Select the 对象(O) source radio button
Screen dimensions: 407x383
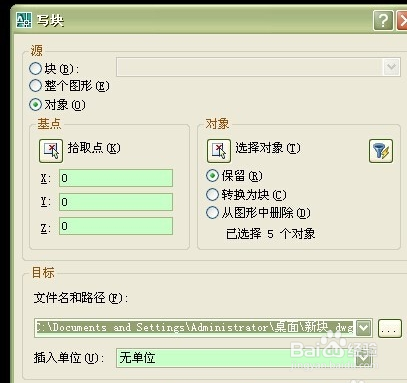35,105
